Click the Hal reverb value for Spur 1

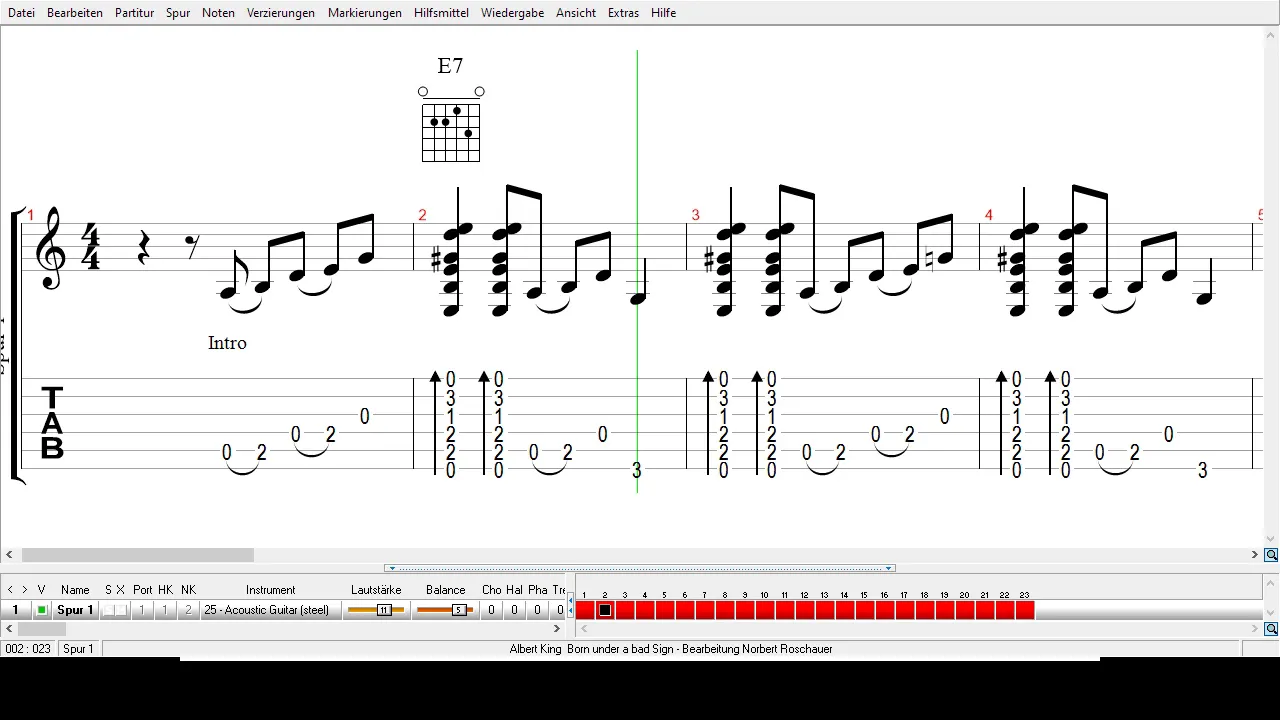click(514, 610)
